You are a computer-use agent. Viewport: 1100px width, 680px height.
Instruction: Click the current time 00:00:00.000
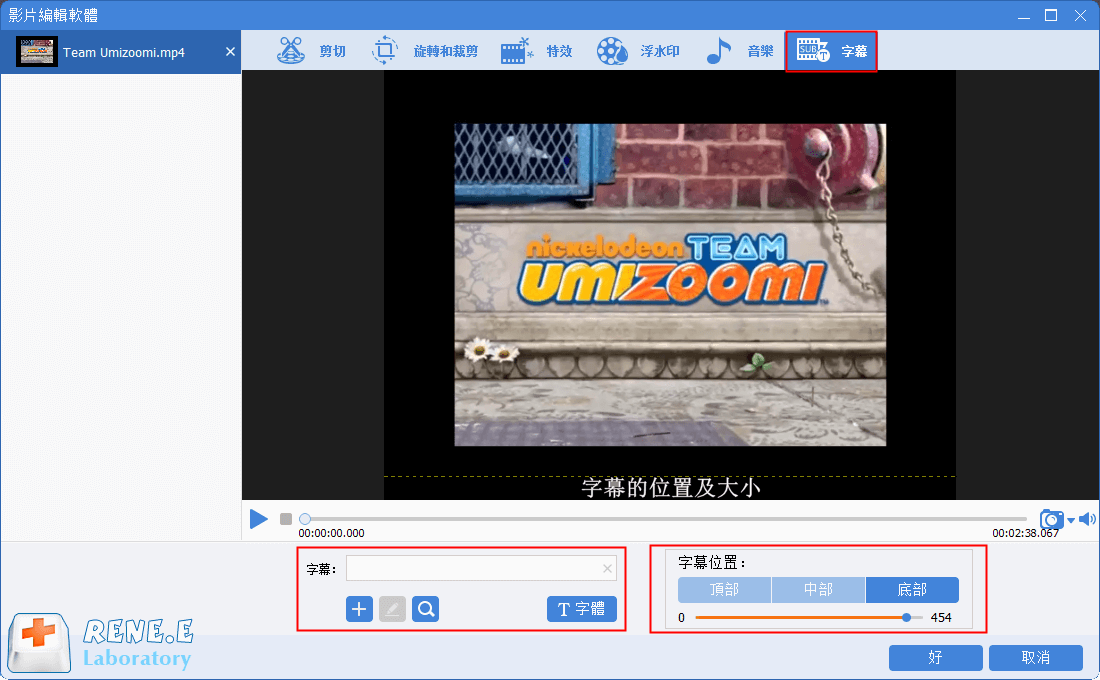click(x=331, y=533)
